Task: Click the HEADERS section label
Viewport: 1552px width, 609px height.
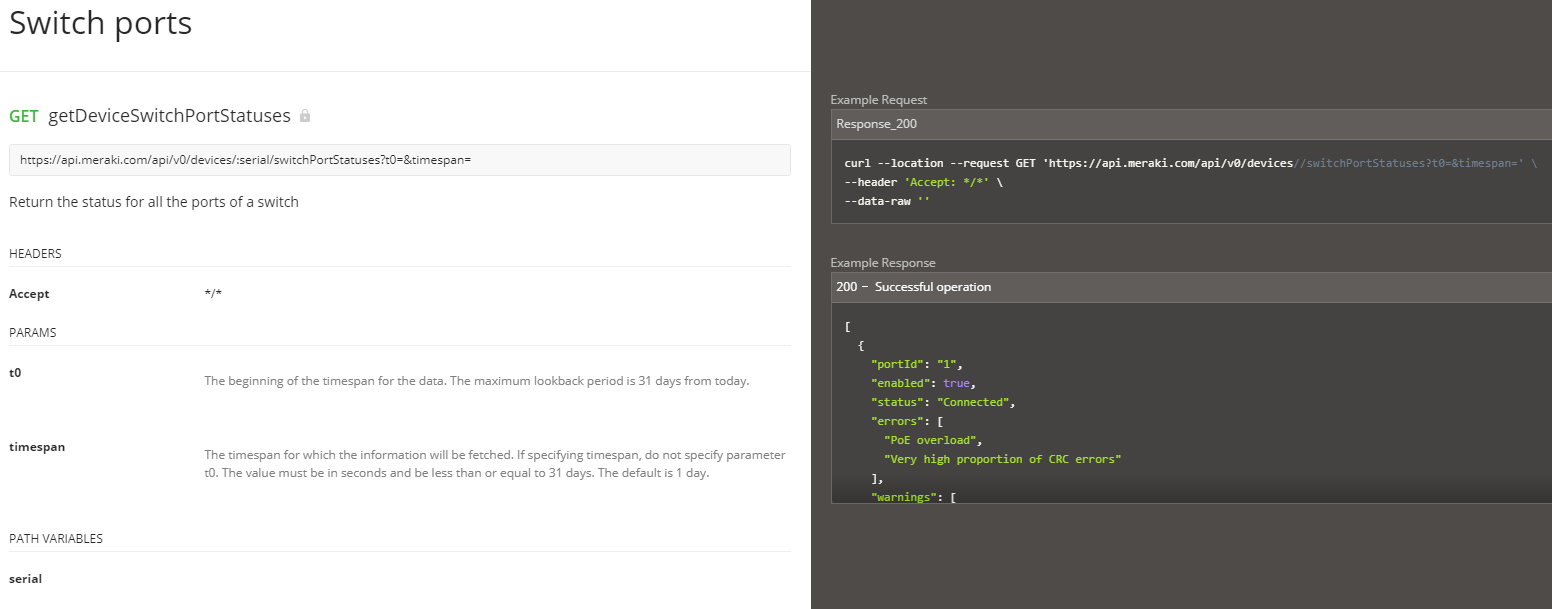Action: click(35, 253)
